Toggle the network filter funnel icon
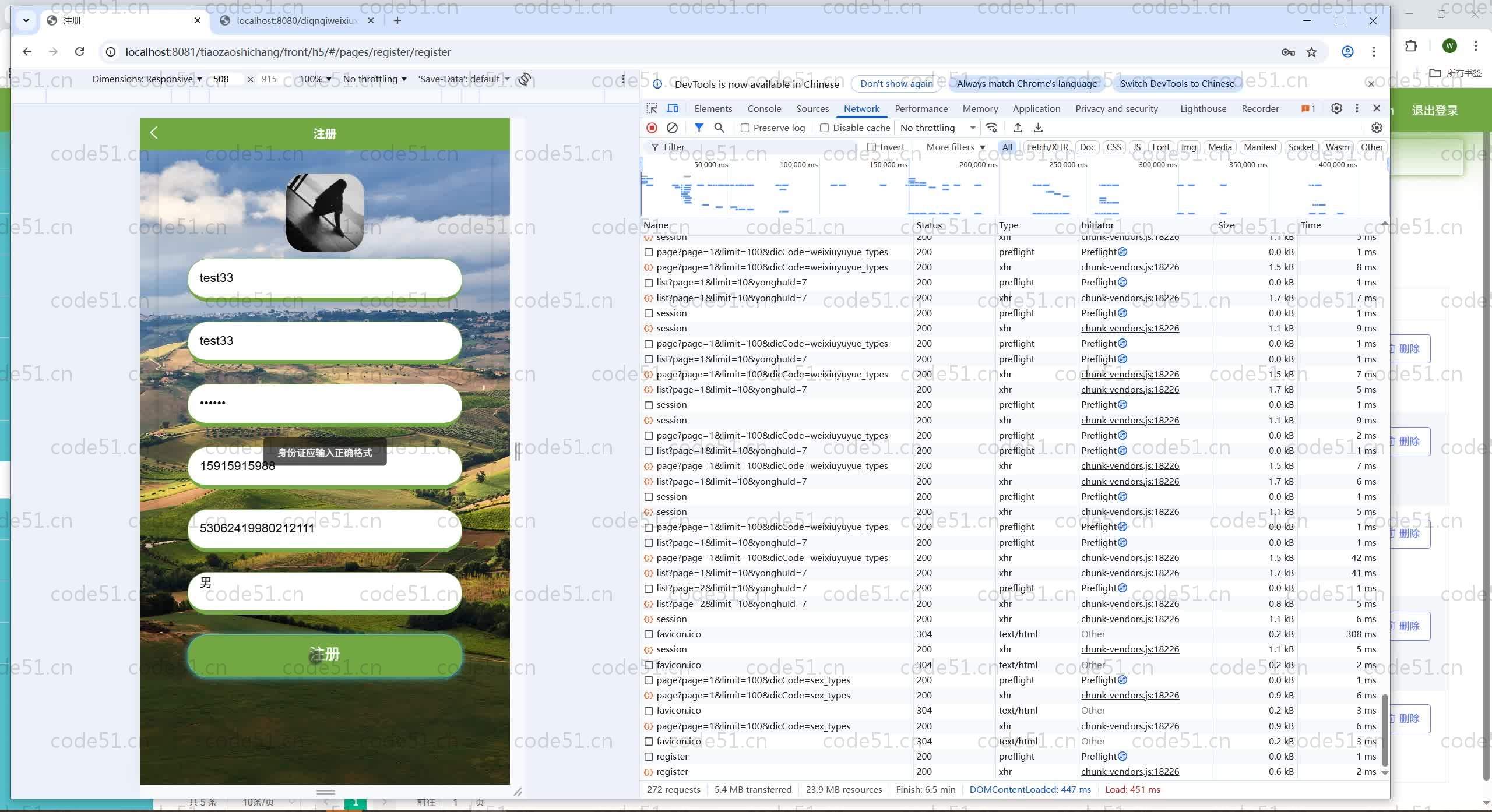 [x=699, y=128]
